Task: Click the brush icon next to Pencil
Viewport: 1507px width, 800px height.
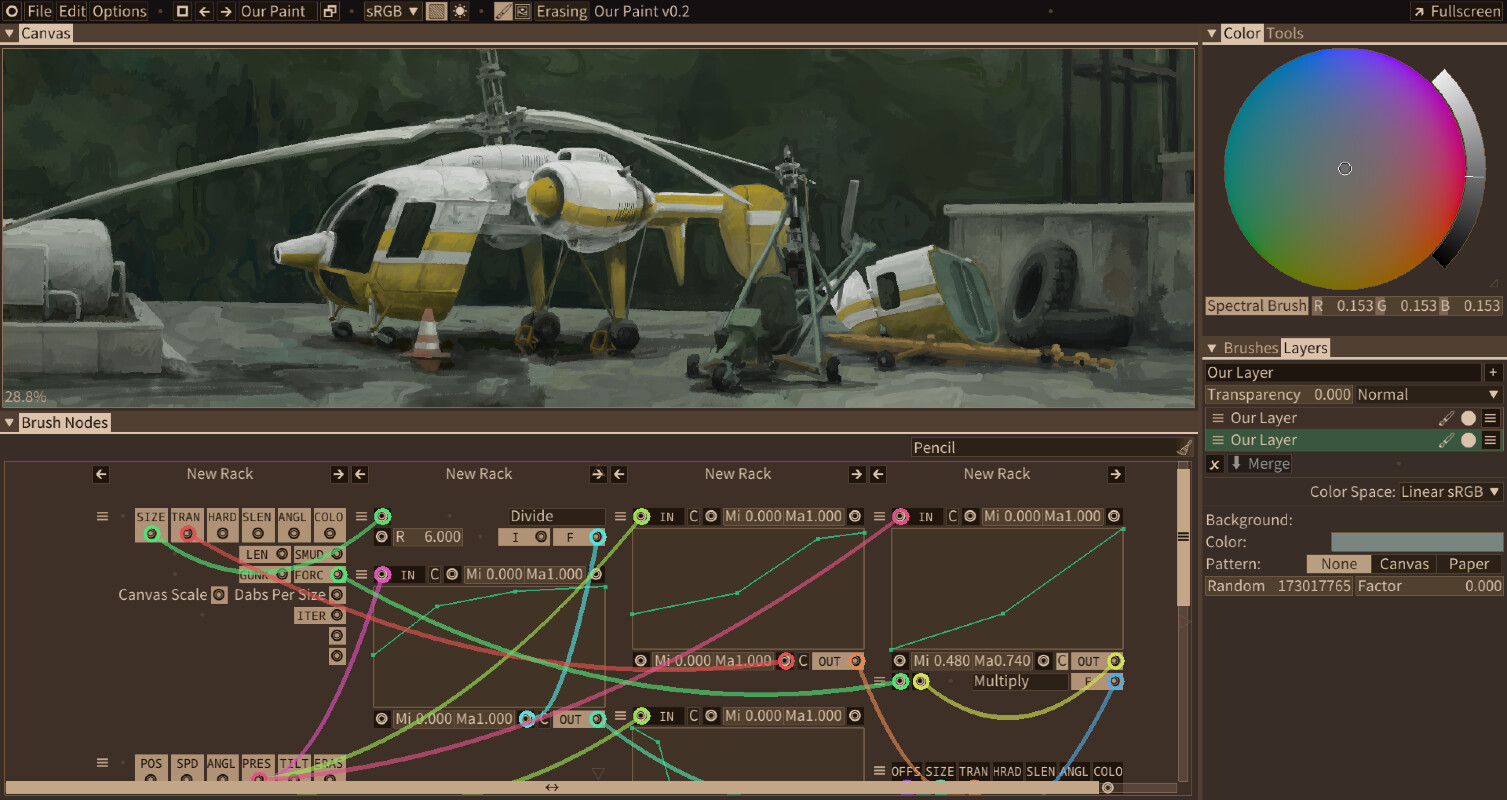Action: (x=1185, y=448)
